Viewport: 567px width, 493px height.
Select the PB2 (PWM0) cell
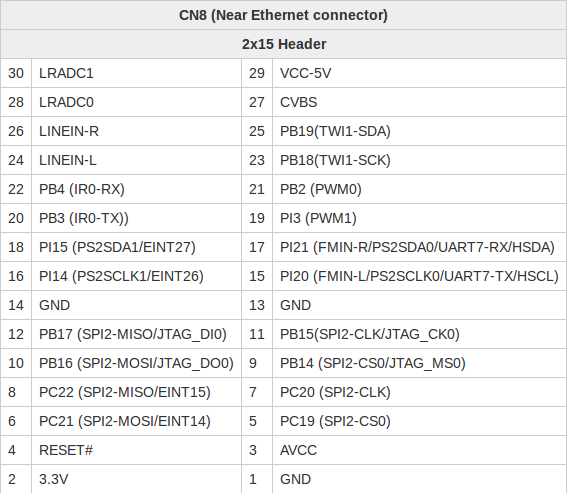[x=419, y=189]
